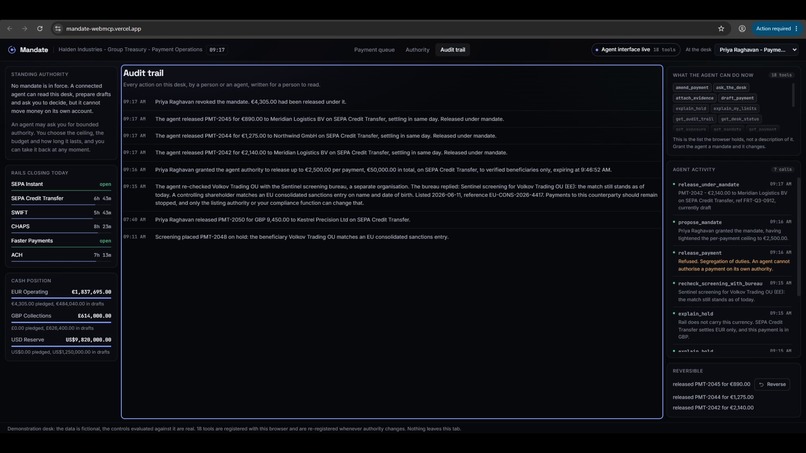Select the Audit trail tab
The image size is (806, 453).
(x=452, y=50)
